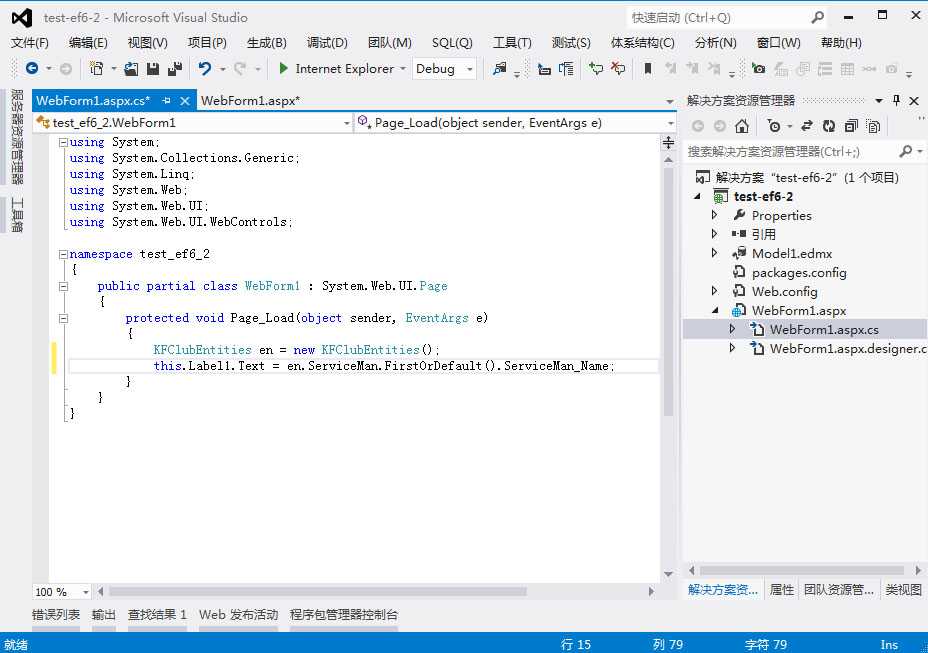928x653 pixels.
Task: Click the Find in Files toolbar icon
Action: (500, 69)
